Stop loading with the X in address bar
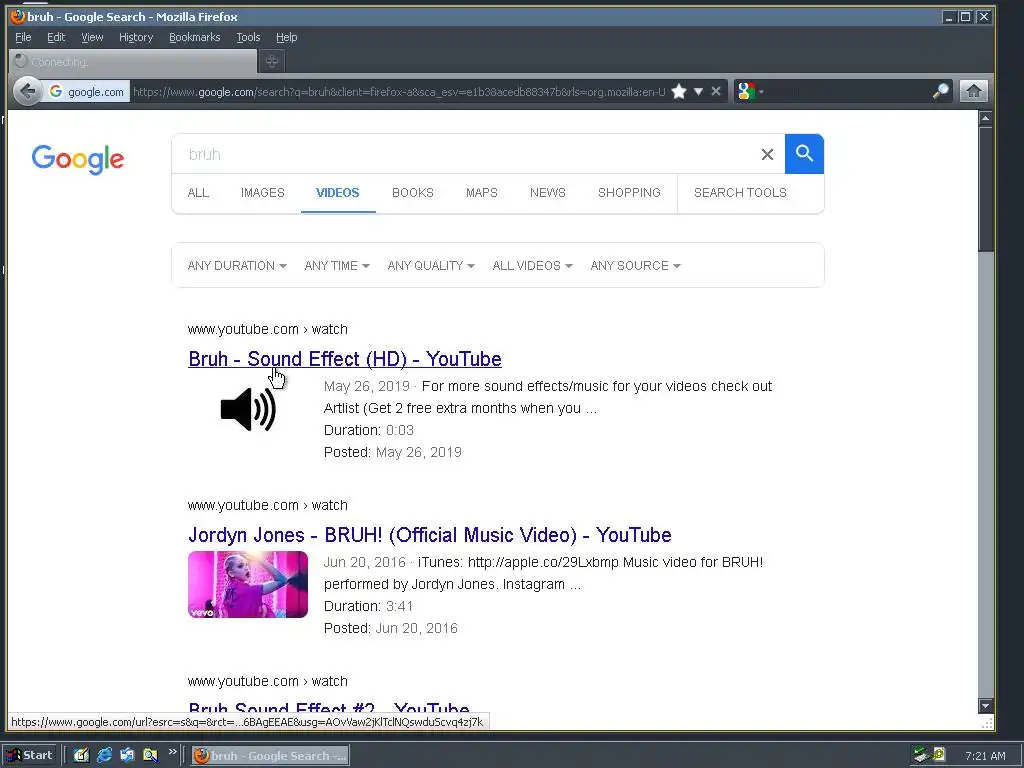The width and height of the screenshot is (1024, 768). click(716, 91)
